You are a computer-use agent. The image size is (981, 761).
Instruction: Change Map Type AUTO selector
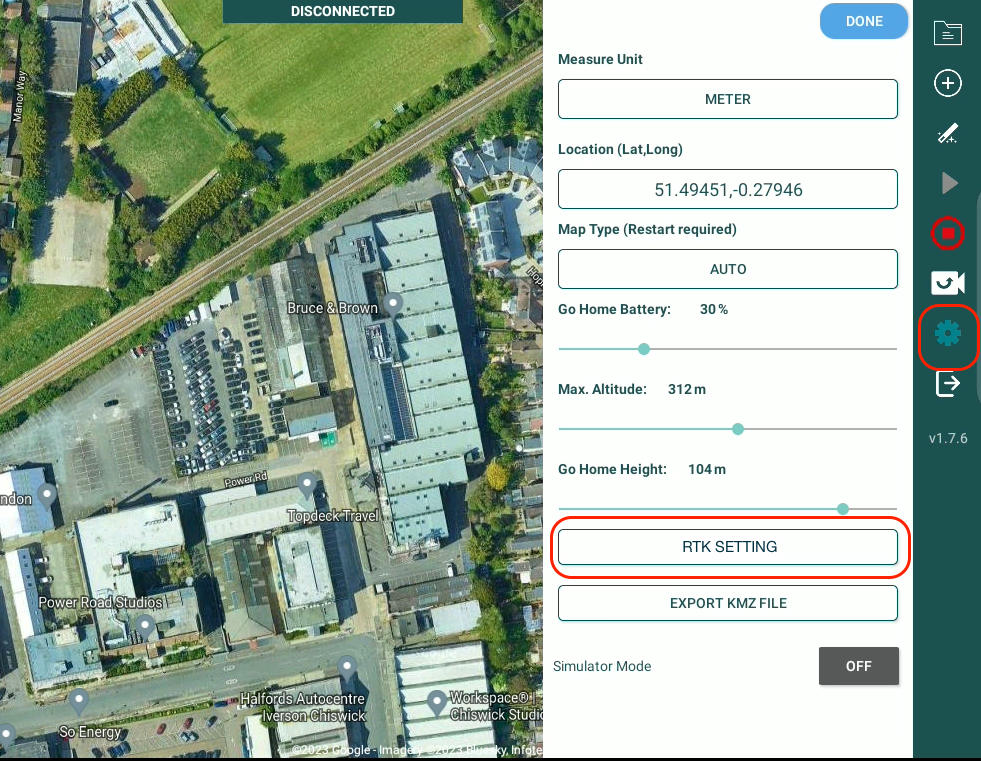pos(728,269)
